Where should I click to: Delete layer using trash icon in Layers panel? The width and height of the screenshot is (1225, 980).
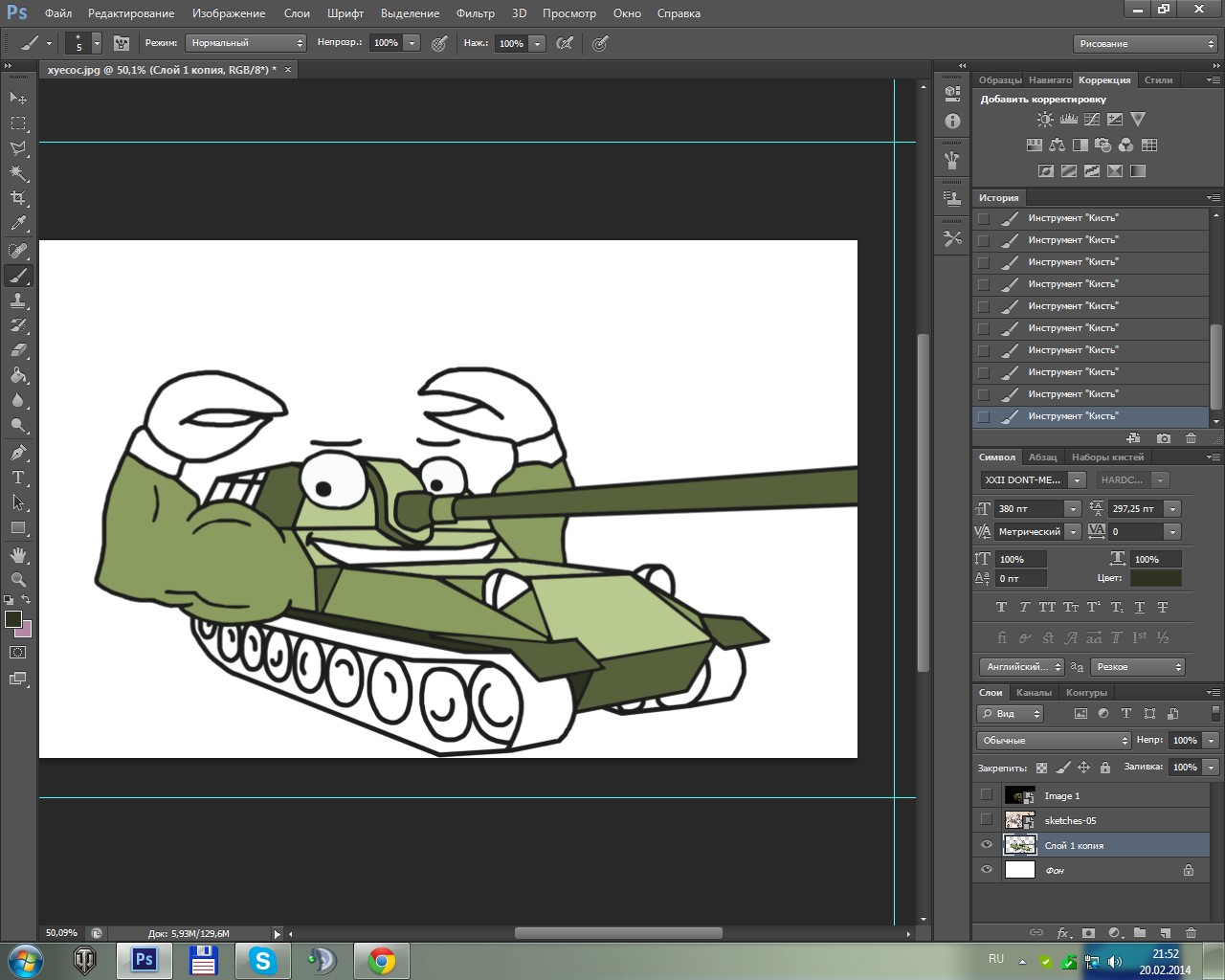coord(1191,932)
